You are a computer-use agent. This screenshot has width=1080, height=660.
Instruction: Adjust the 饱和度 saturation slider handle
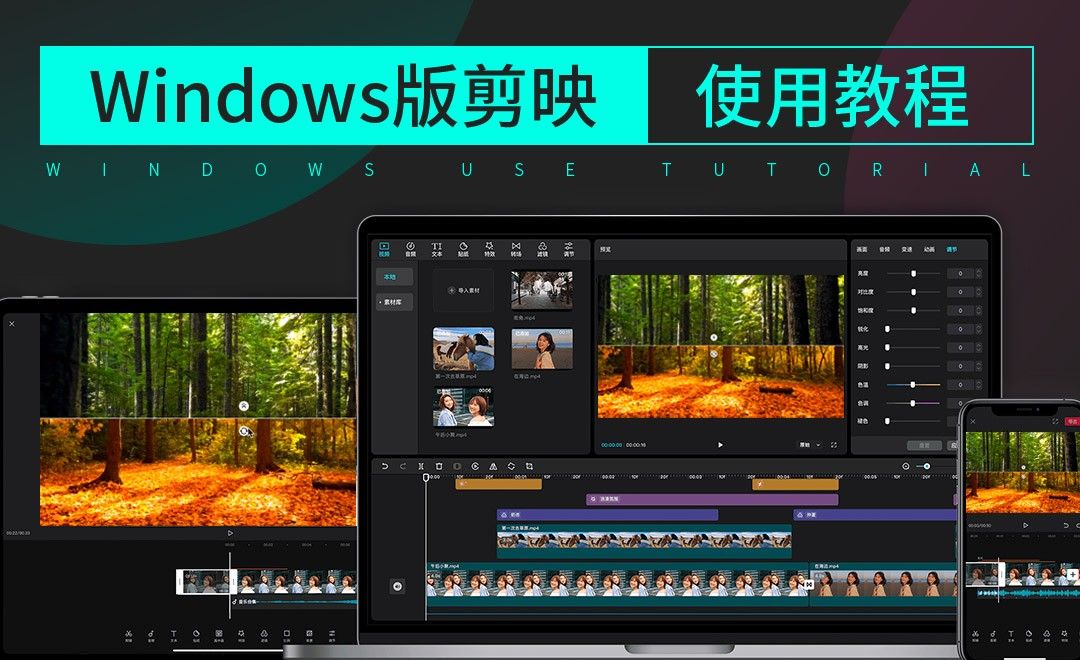coord(913,311)
